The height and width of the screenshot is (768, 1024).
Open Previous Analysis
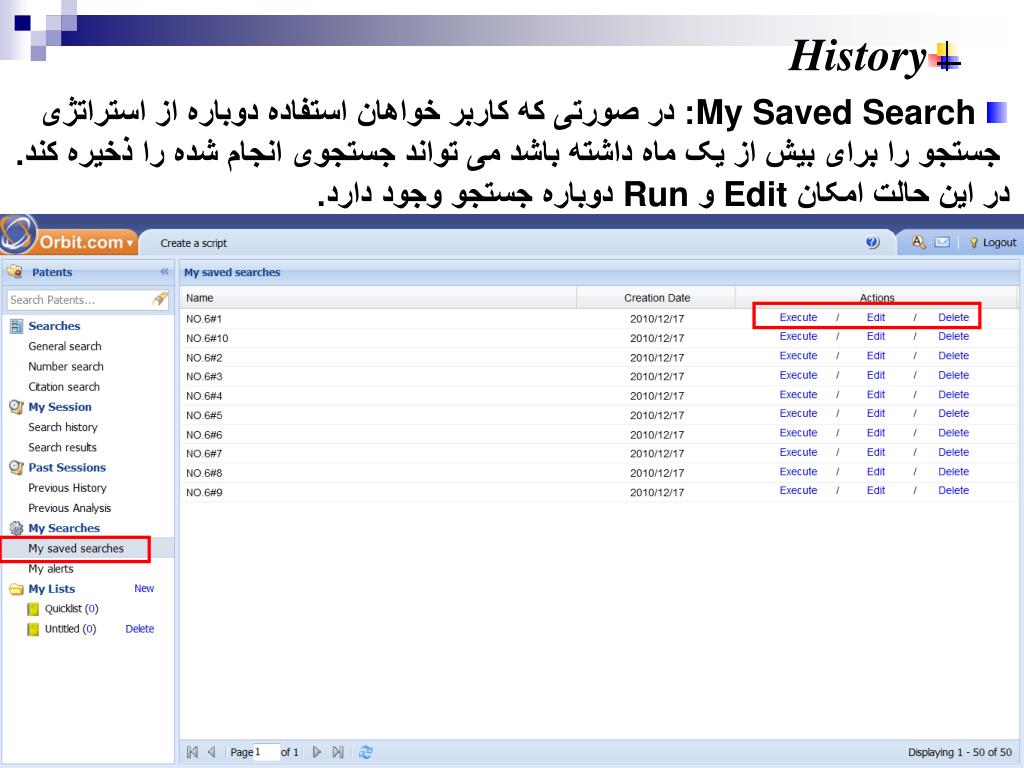click(69, 508)
